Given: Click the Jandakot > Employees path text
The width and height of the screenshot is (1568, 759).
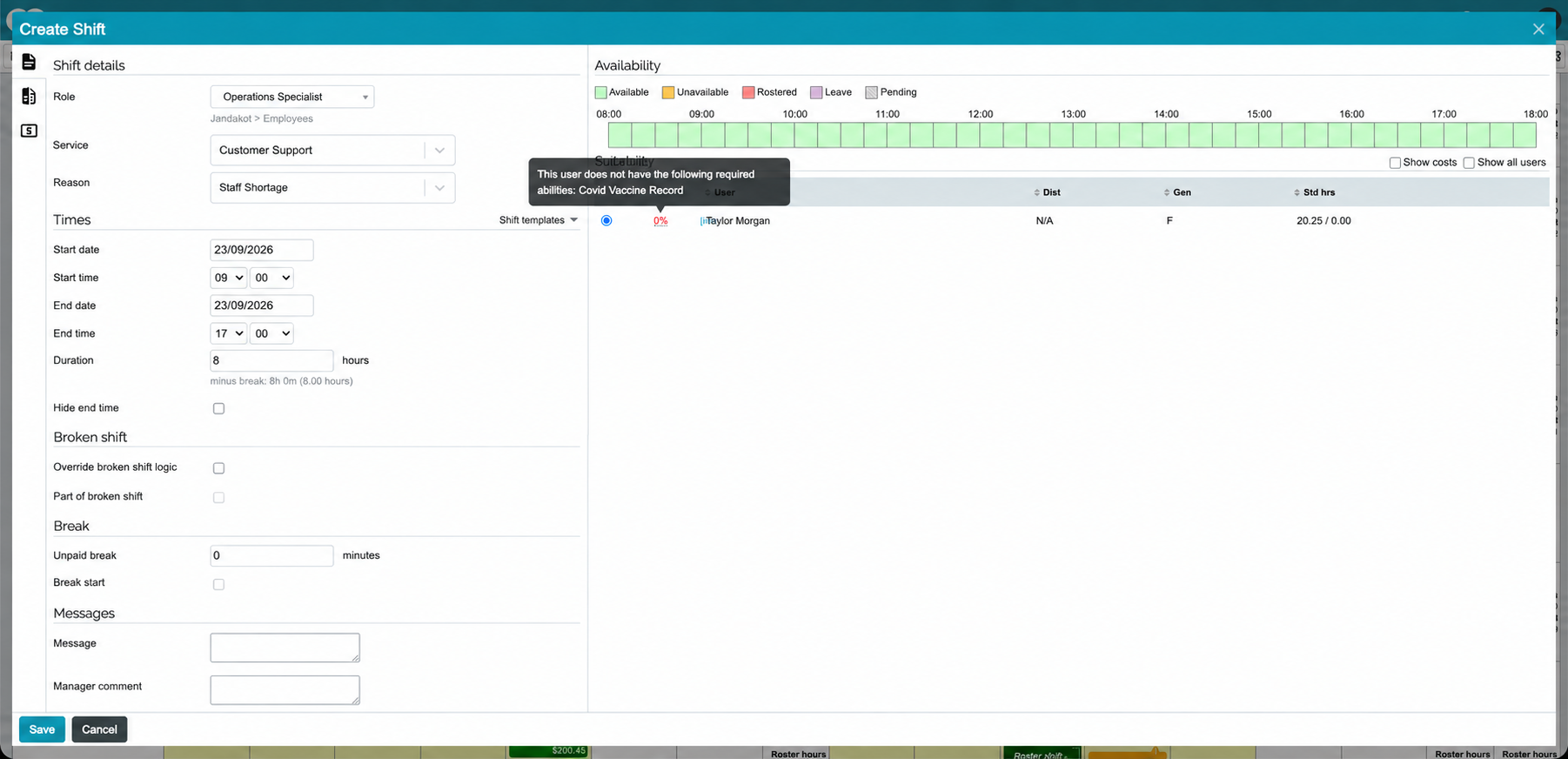Looking at the screenshot, I should click(x=262, y=119).
